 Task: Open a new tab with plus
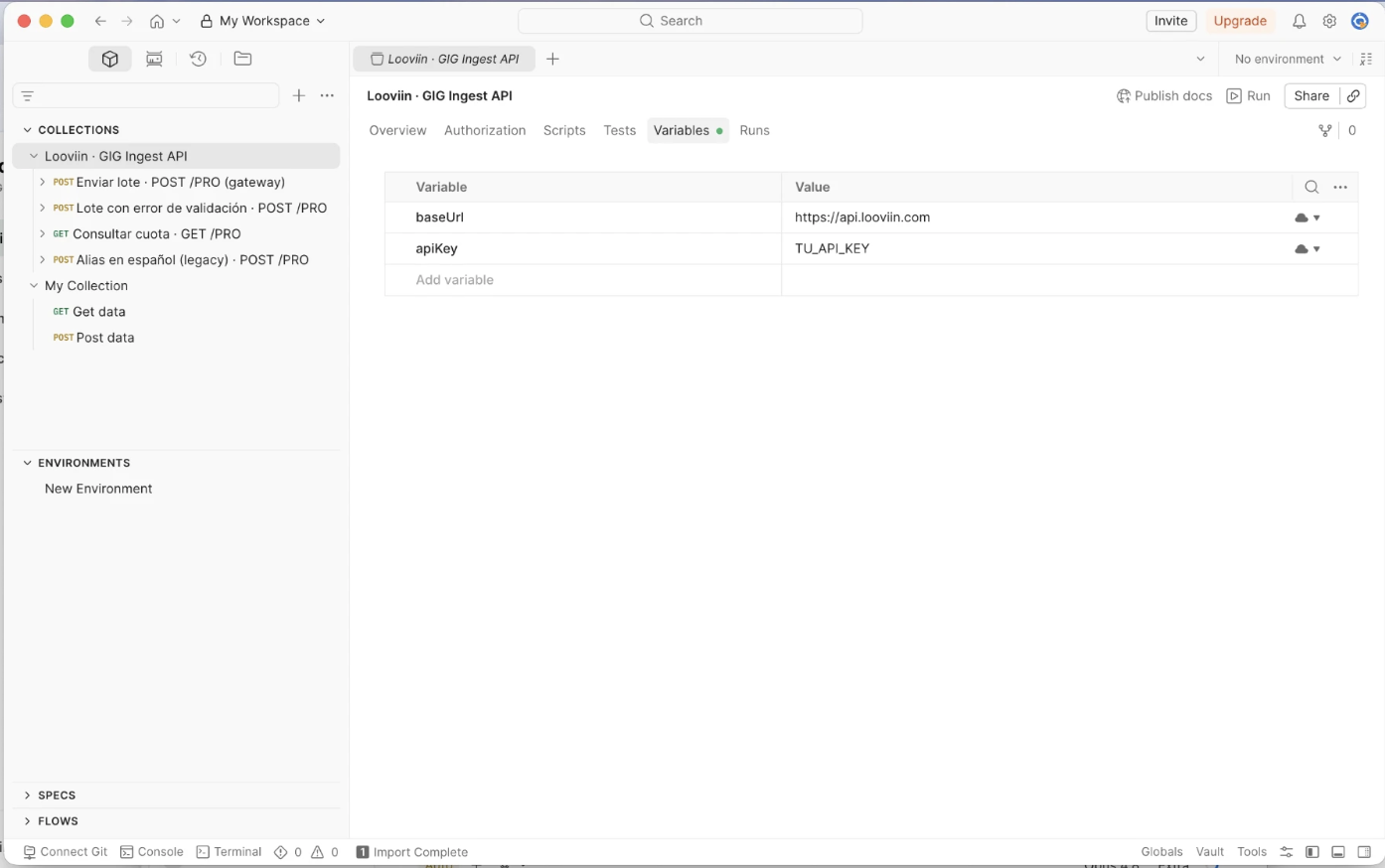tap(553, 59)
